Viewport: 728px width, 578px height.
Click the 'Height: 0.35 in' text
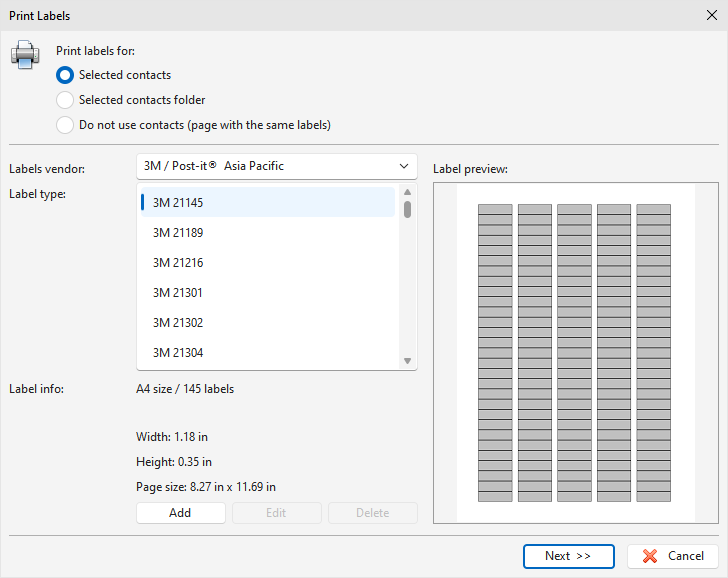(x=174, y=462)
